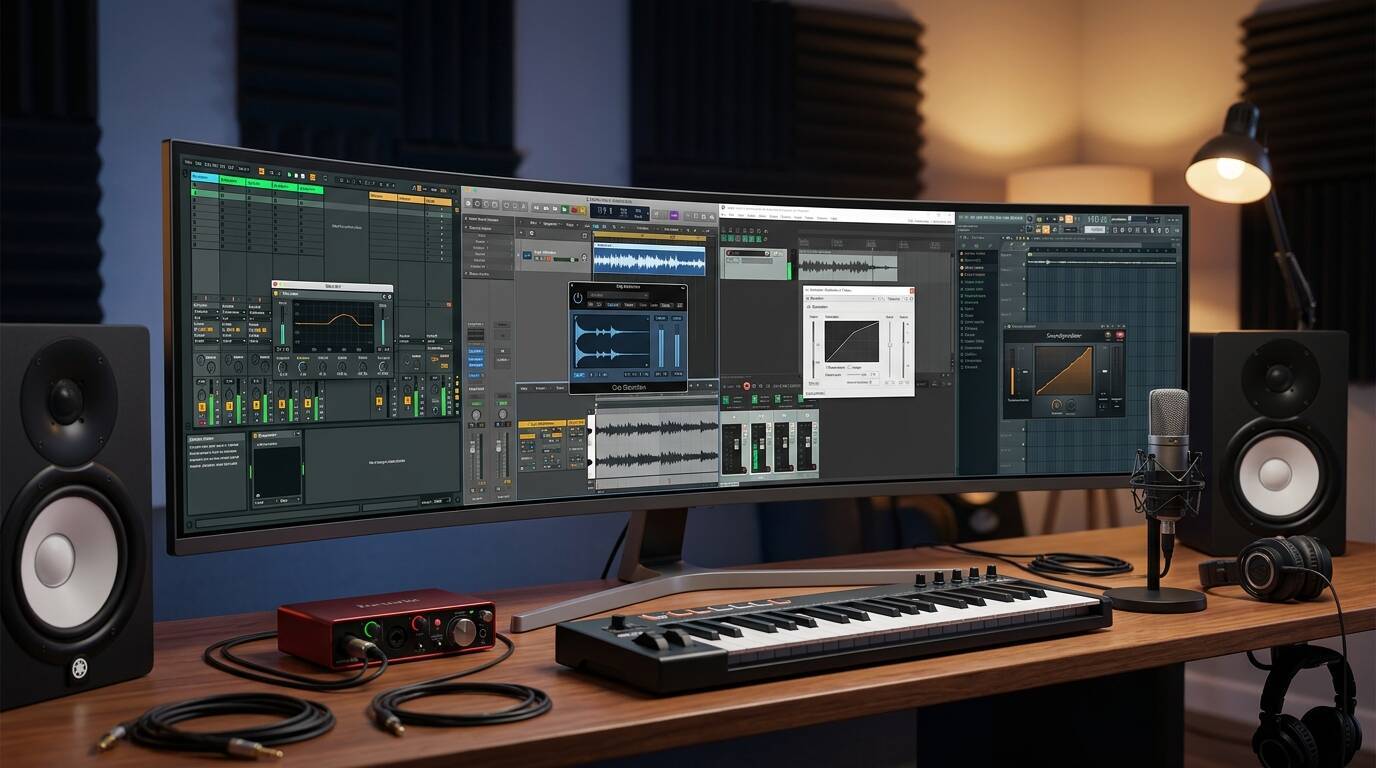The image size is (1376, 768).
Task: Click the tempo LCD display in Logic's control bar
Action: tap(618, 212)
